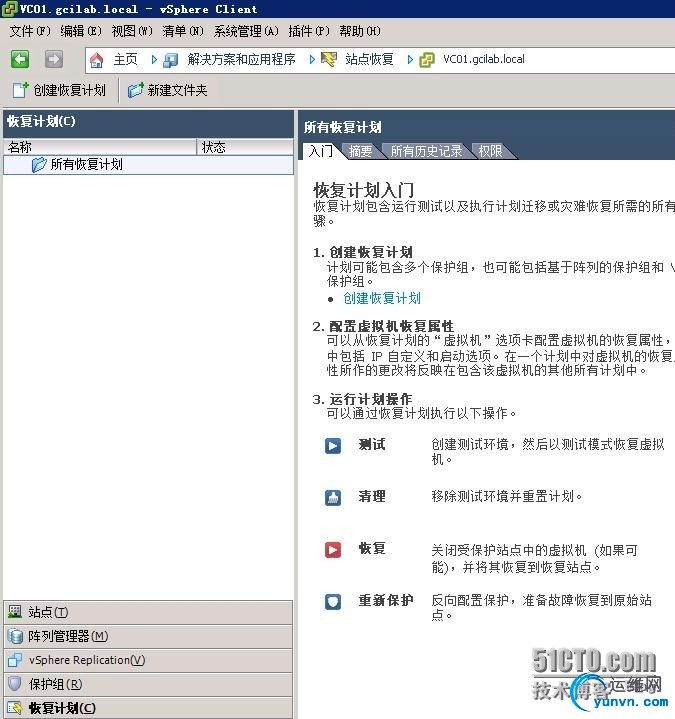
Task: Click the 2. 配置虚拟机恢复属性 heading
Action: 383,326
